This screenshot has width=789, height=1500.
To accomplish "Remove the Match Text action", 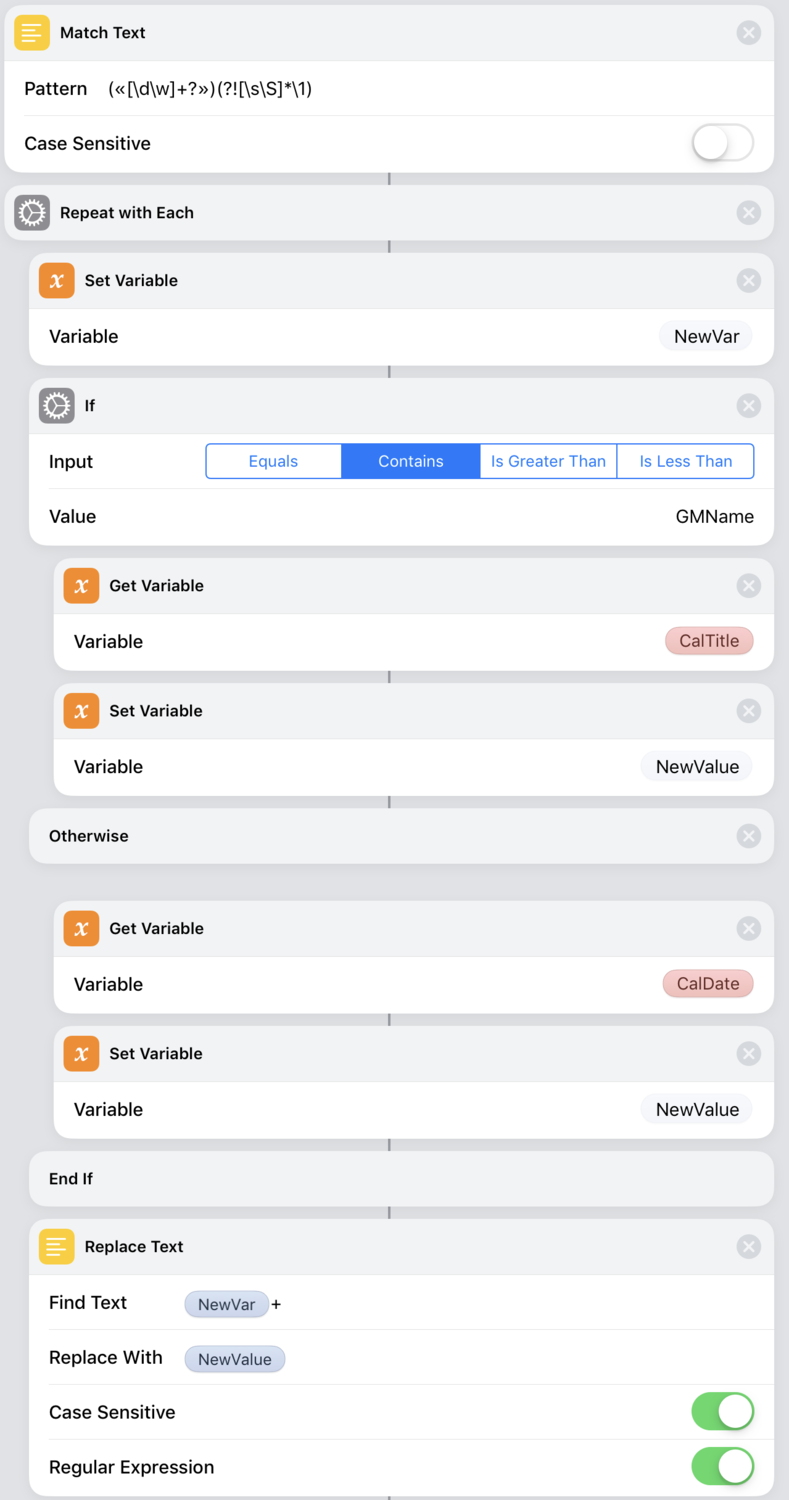I will (748, 33).
